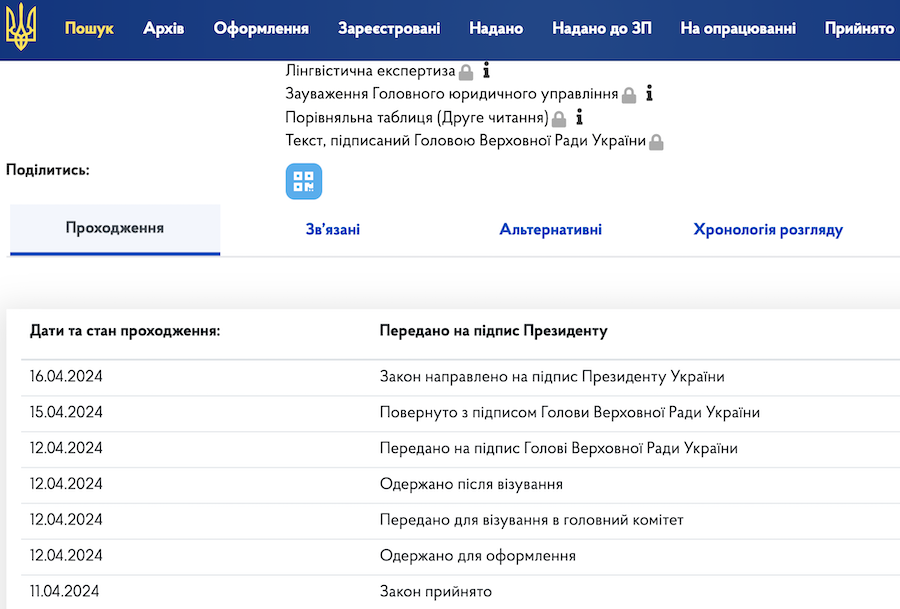Switch to the Зв'язані tab
Viewport: 900px width, 609px height.
pyautogui.click(x=332, y=230)
